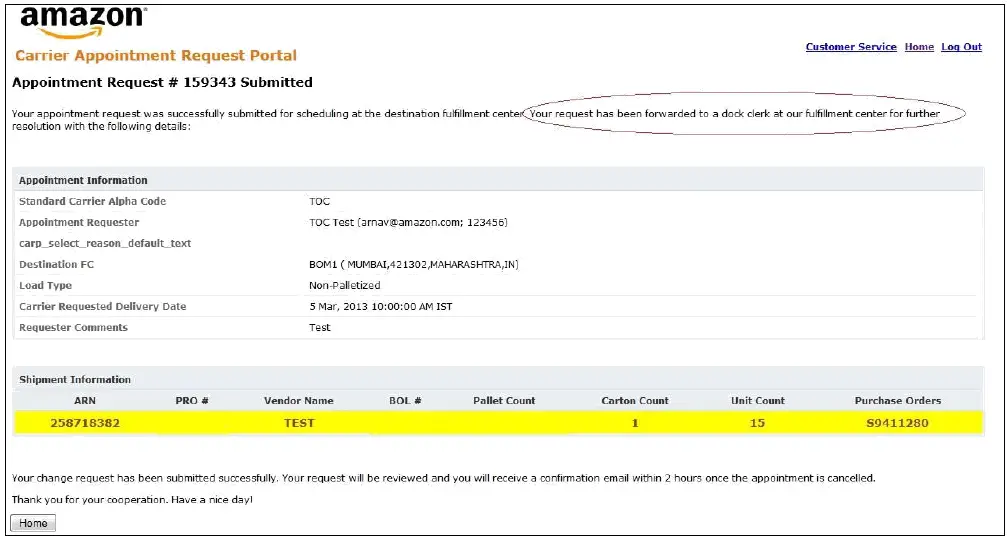Click the Thank you for your cooperation line
Viewport: 1007px width, 541px height.
[132, 499]
